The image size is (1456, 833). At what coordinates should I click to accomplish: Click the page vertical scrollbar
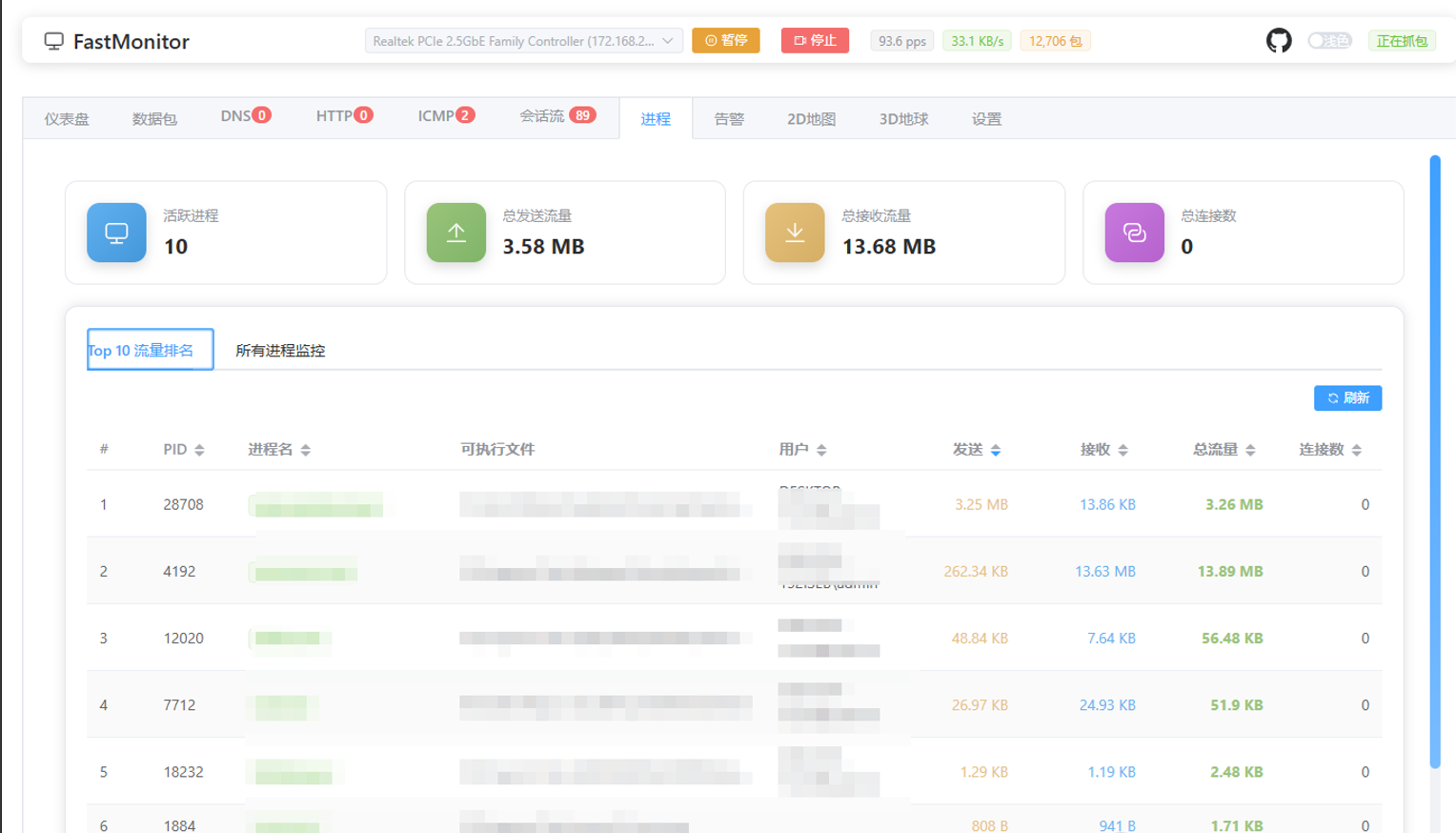tap(1435, 462)
